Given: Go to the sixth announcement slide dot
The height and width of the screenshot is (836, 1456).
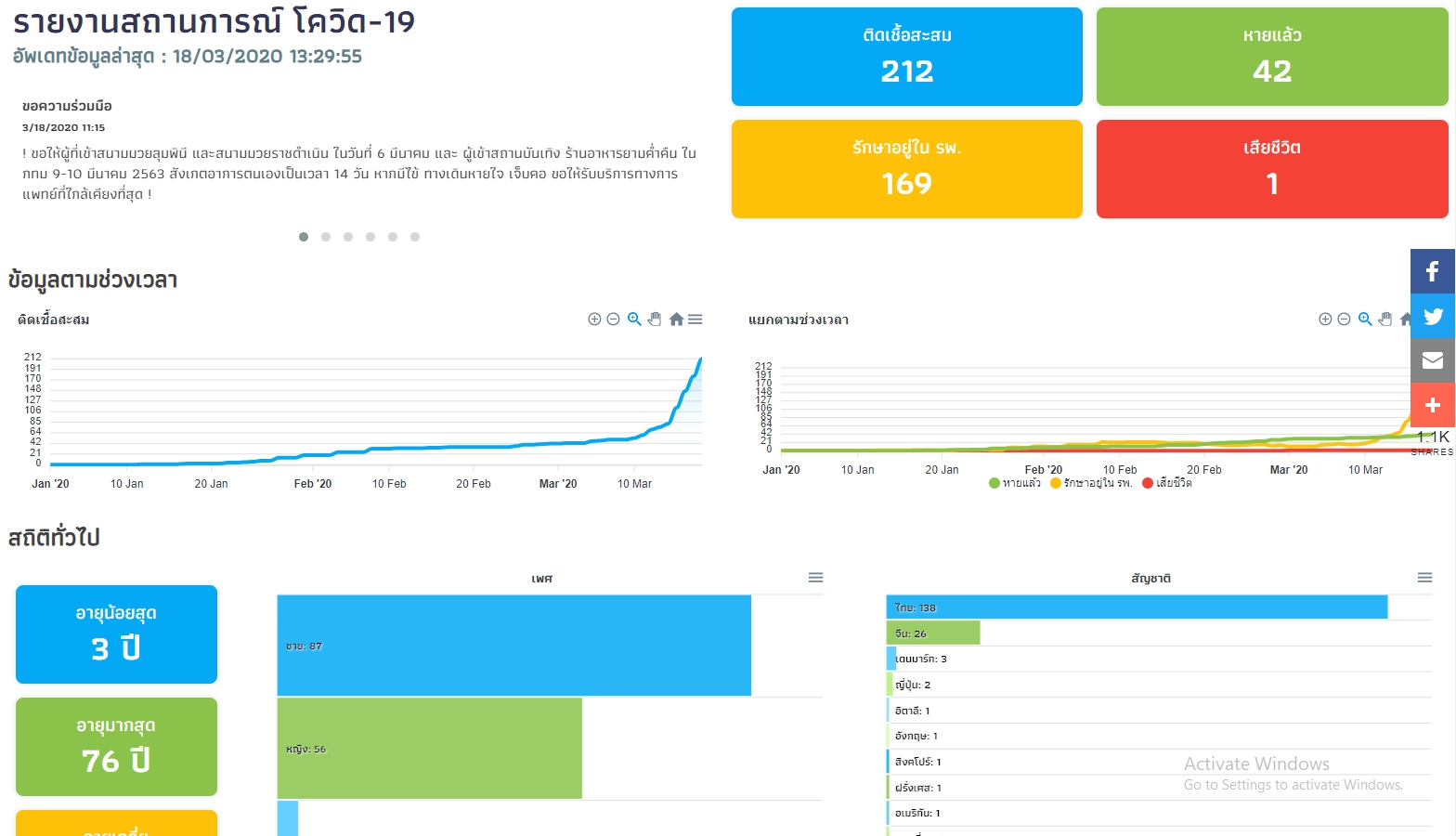Looking at the screenshot, I should (415, 237).
